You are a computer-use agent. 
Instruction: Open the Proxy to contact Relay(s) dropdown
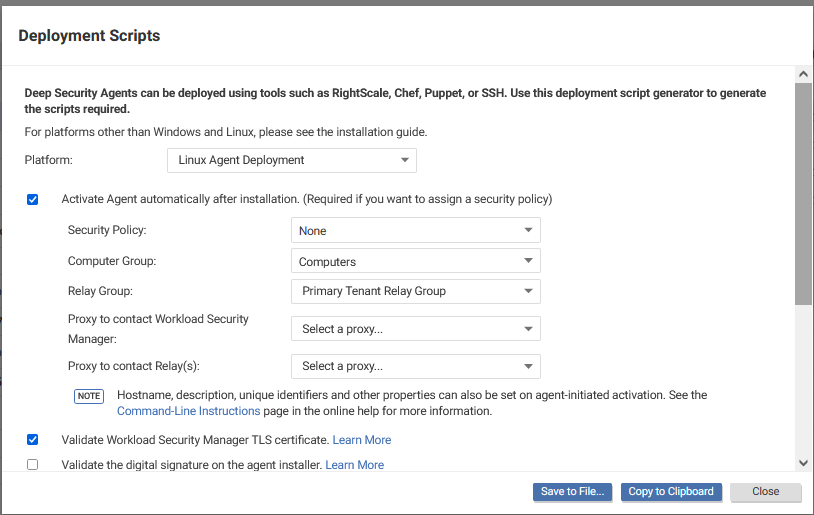coord(416,367)
